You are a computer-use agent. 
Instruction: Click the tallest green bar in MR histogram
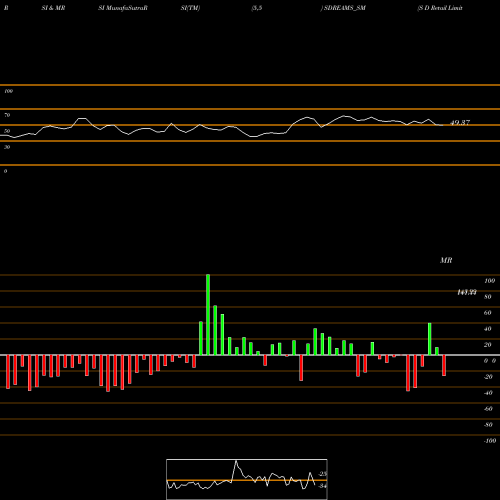208,315
